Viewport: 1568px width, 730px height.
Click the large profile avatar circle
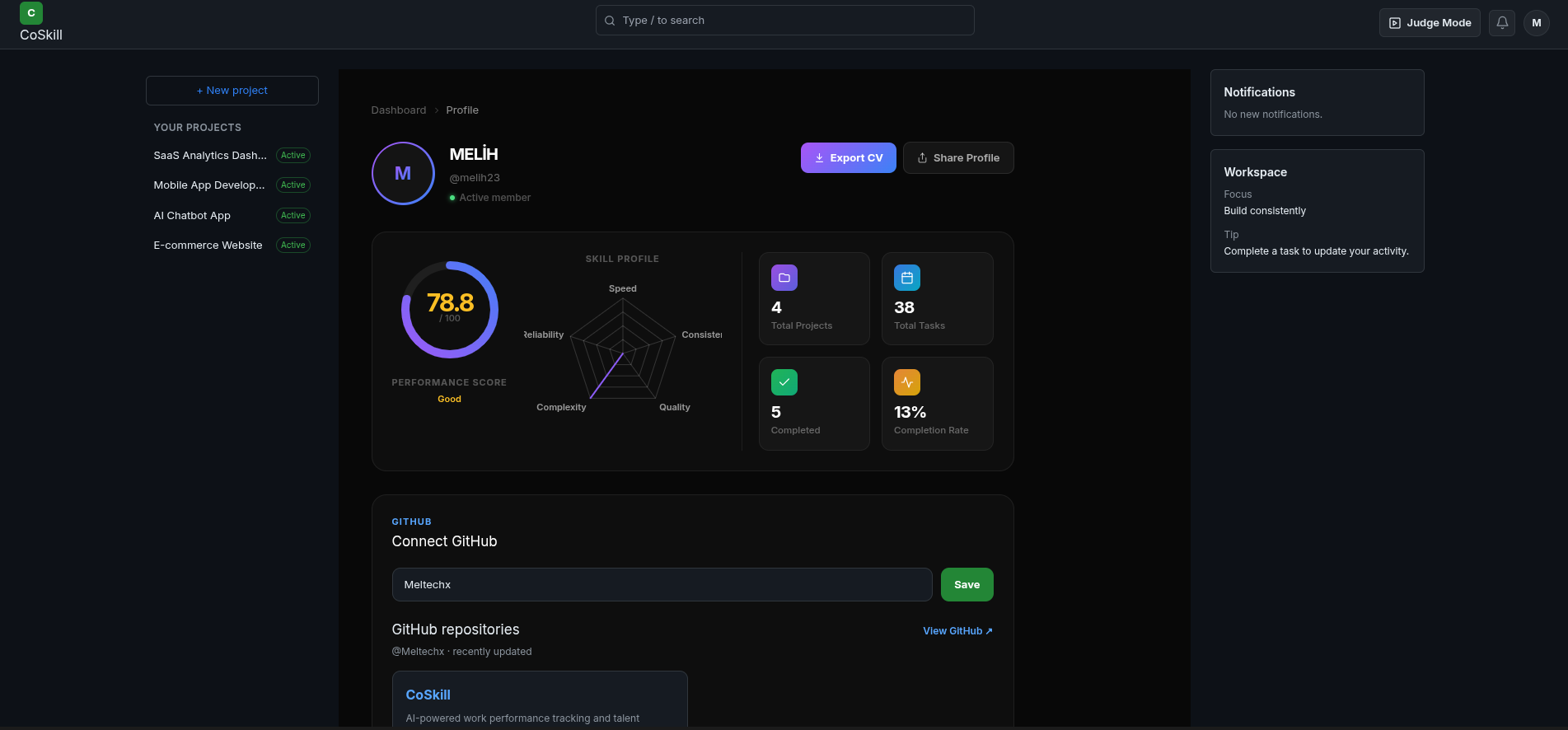tap(403, 173)
